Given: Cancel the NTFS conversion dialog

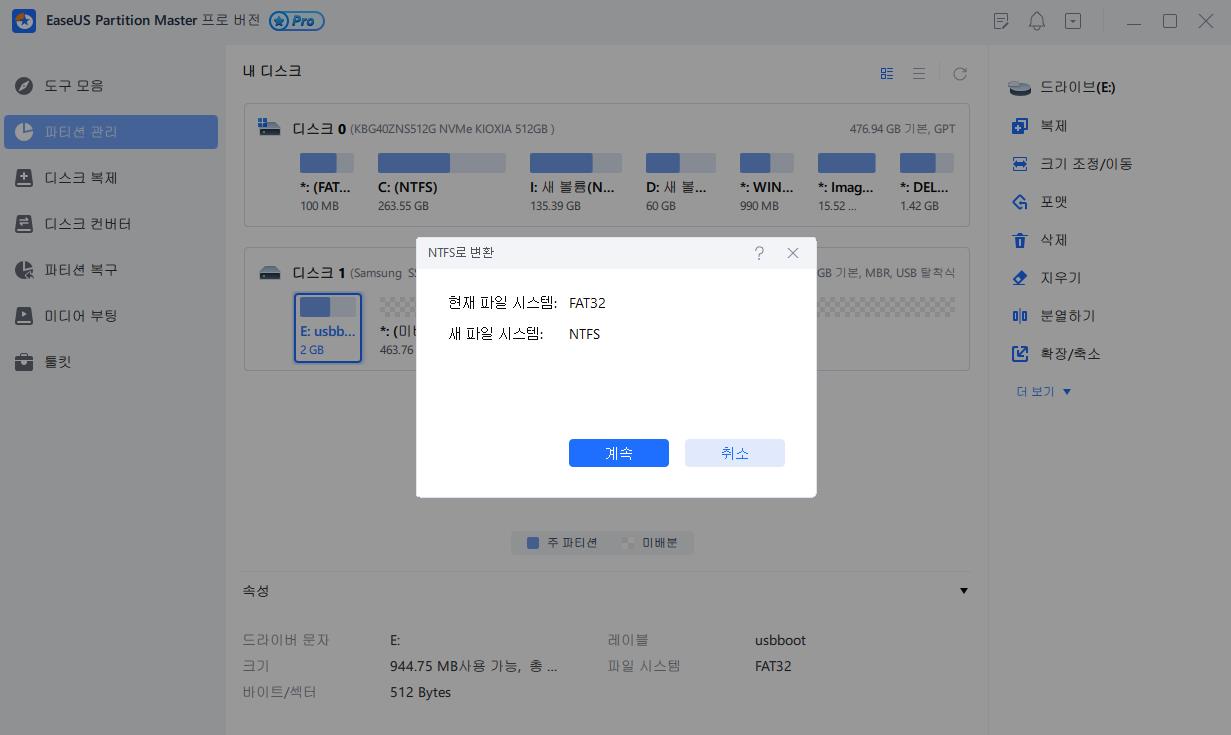Looking at the screenshot, I should 734,453.
